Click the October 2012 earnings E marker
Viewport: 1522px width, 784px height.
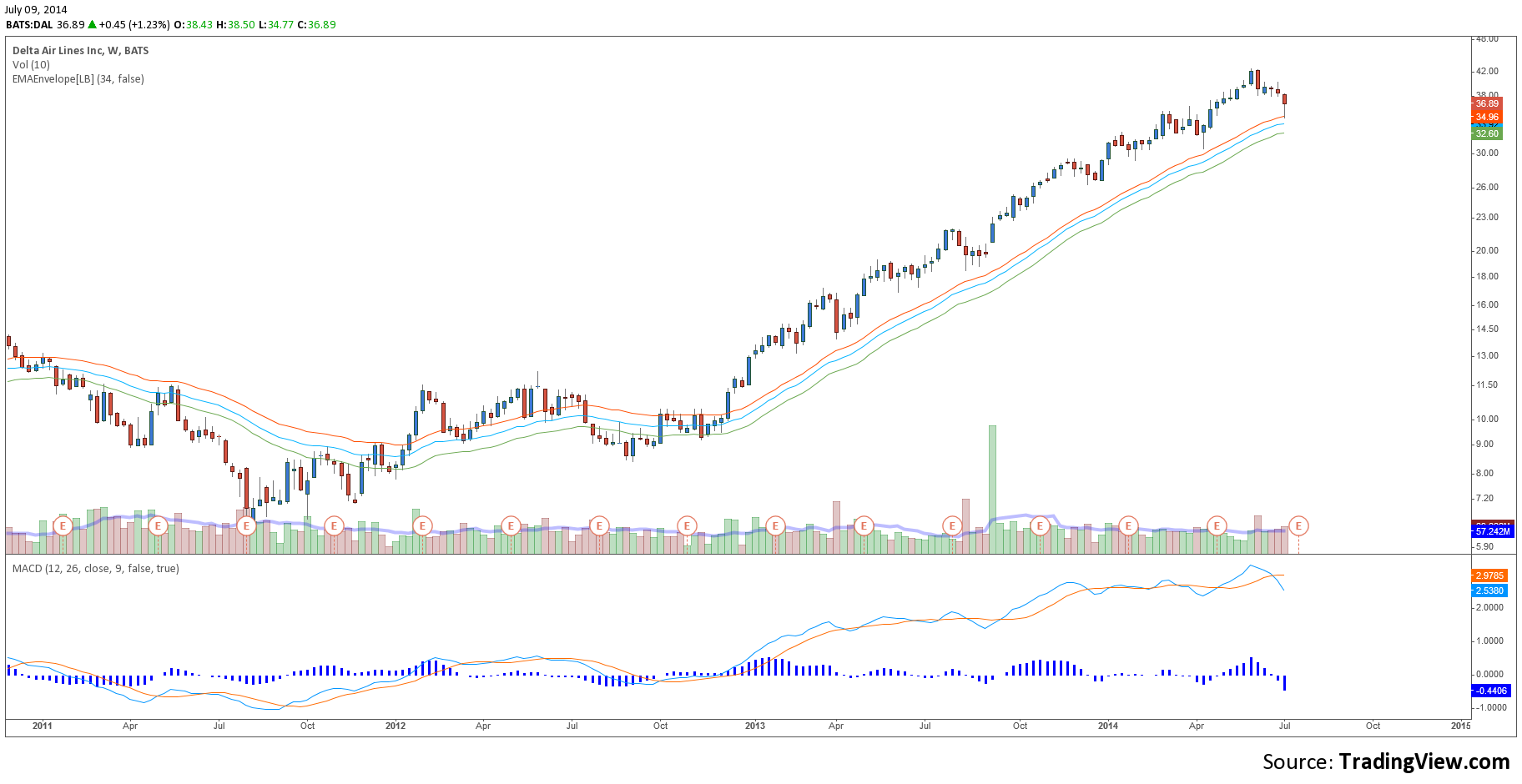click(x=687, y=526)
